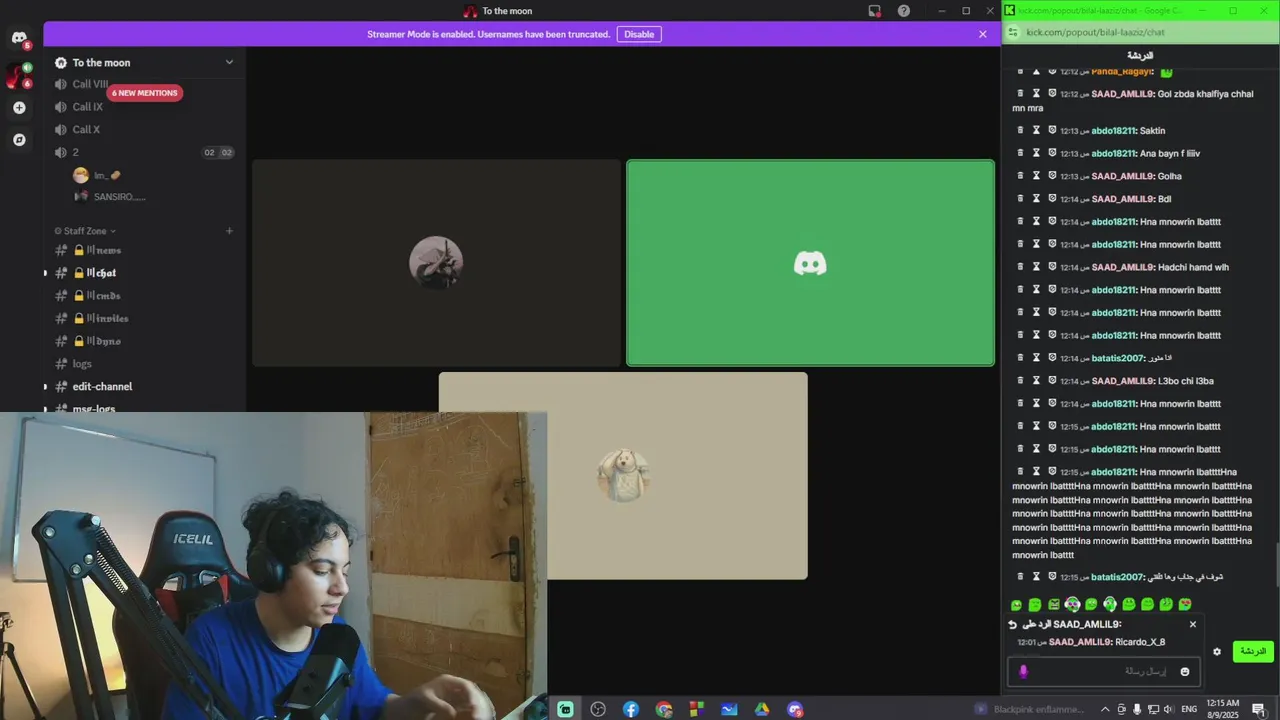1280x720 pixels.
Task: Ban abdo18211 via shield on Saktin message
Action: (x=1052, y=130)
